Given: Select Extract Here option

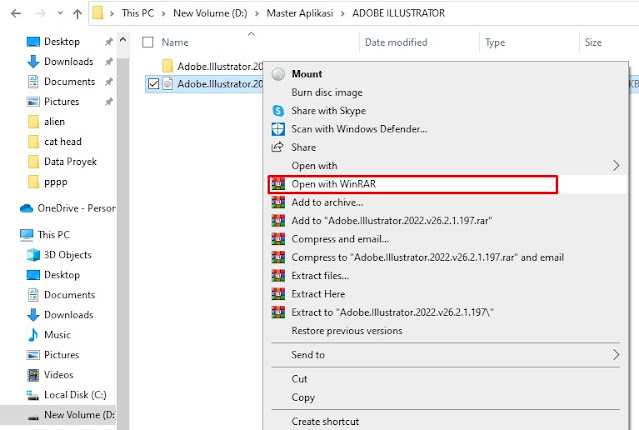Looking at the screenshot, I should pos(318,294).
